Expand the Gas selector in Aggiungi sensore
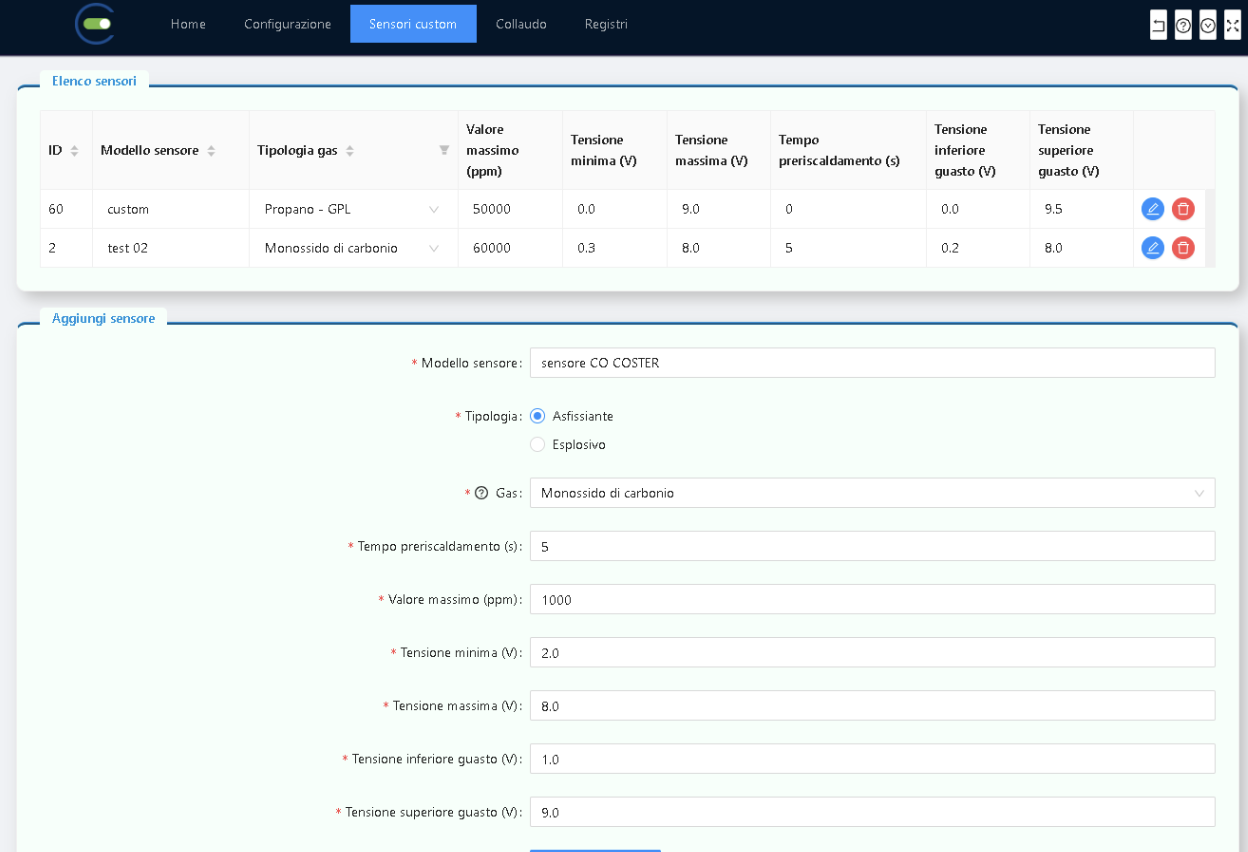 872,493
